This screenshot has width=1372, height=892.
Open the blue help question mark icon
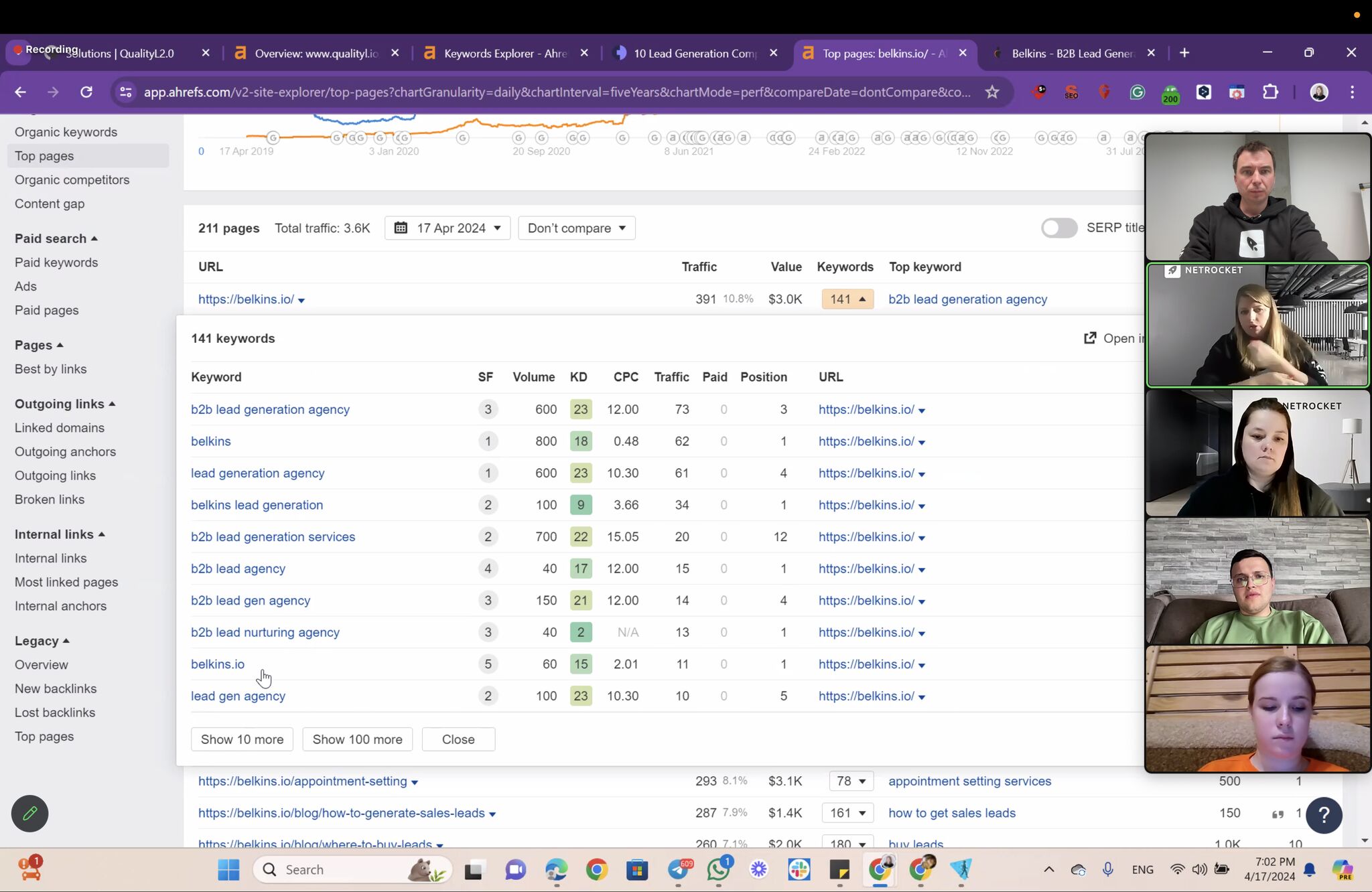(x=1323, y=815)
